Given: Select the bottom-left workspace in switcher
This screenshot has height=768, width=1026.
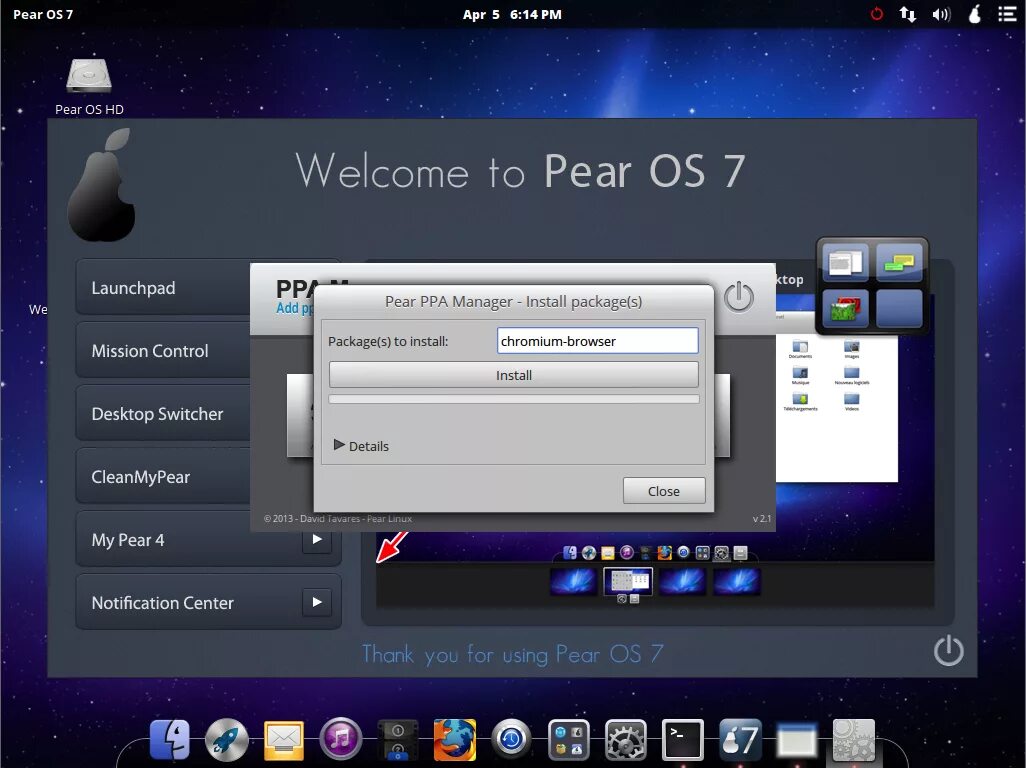Looking at the screenshot, I should click(845, 308).
